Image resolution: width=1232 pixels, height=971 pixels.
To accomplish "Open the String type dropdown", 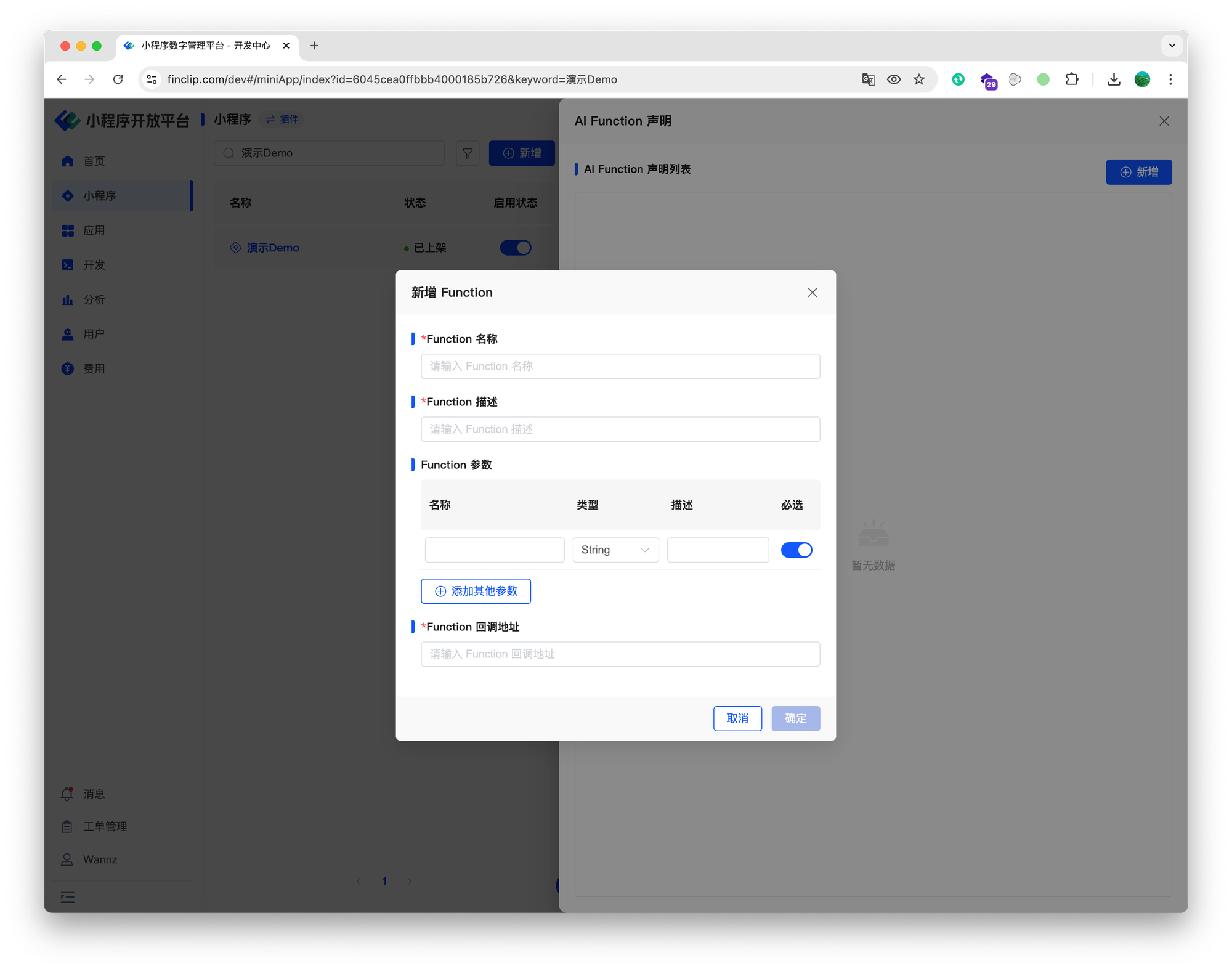I will (615, 550).
